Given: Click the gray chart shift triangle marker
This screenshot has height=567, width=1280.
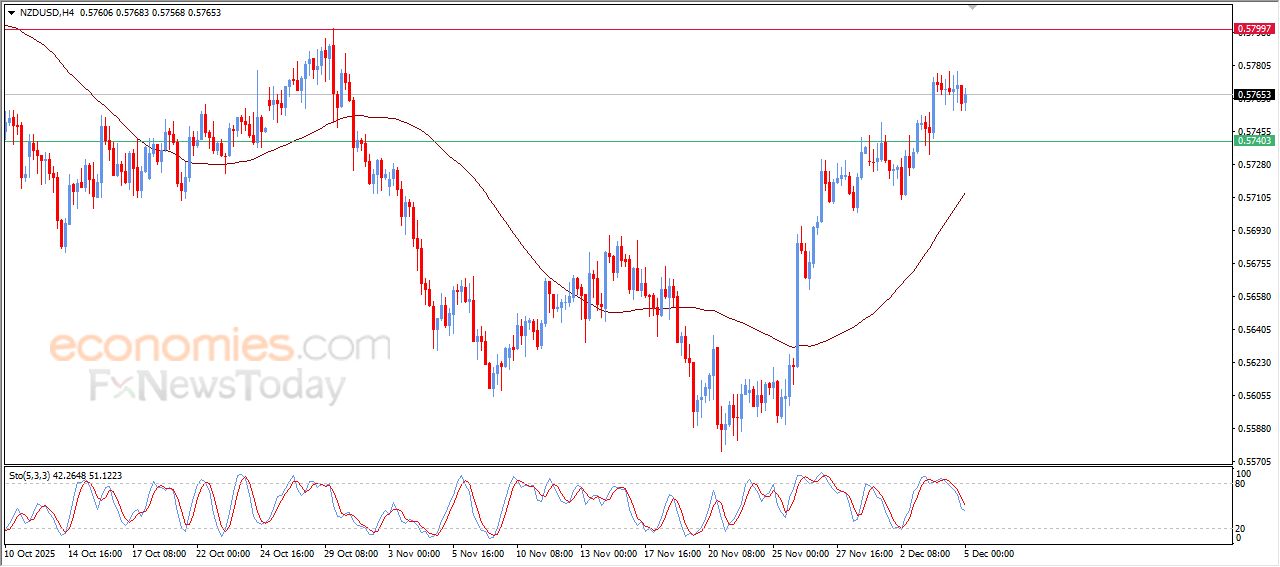Looking at the screenshot, I should (972, 8).
